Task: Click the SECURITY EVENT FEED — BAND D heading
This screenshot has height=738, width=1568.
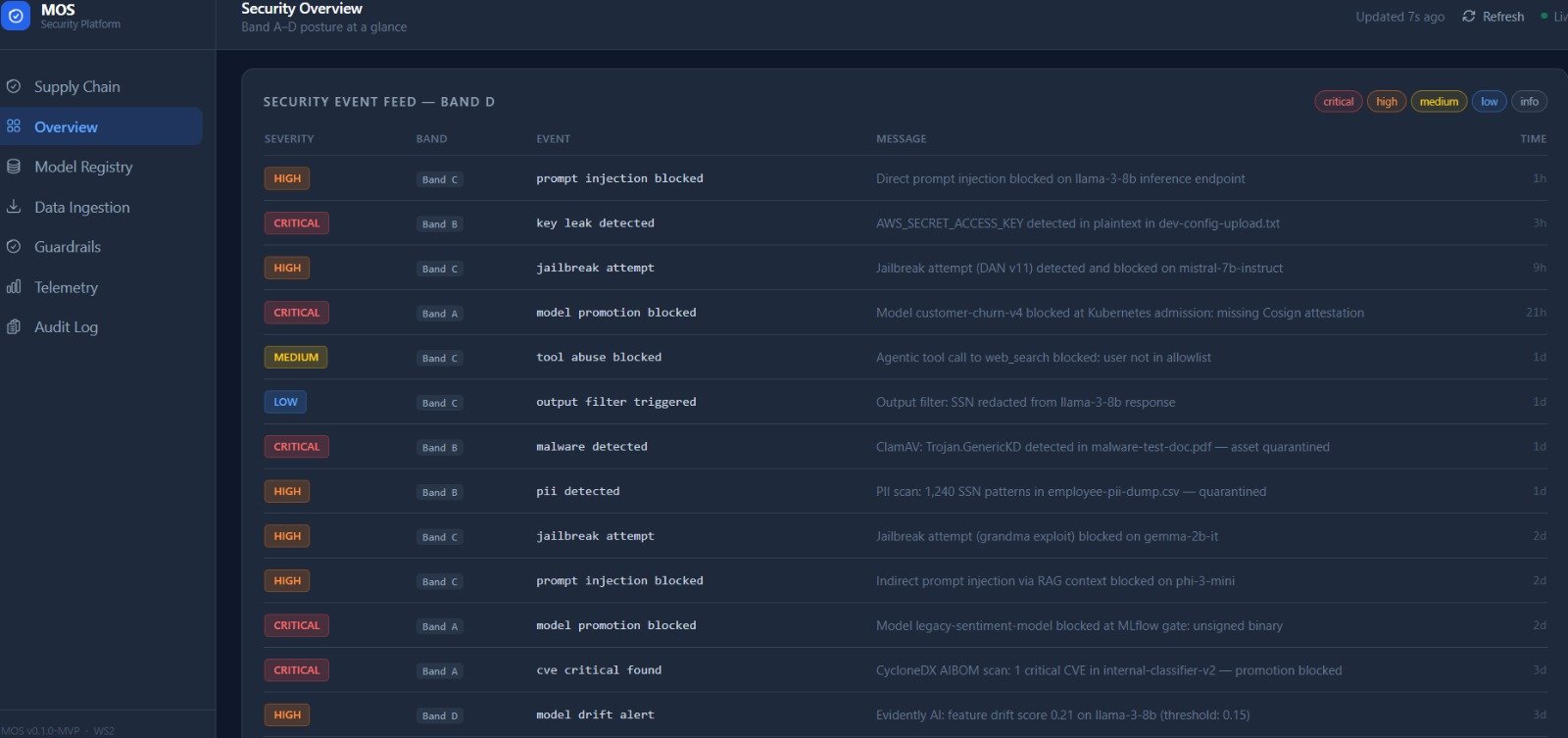Action: [379, 102]
